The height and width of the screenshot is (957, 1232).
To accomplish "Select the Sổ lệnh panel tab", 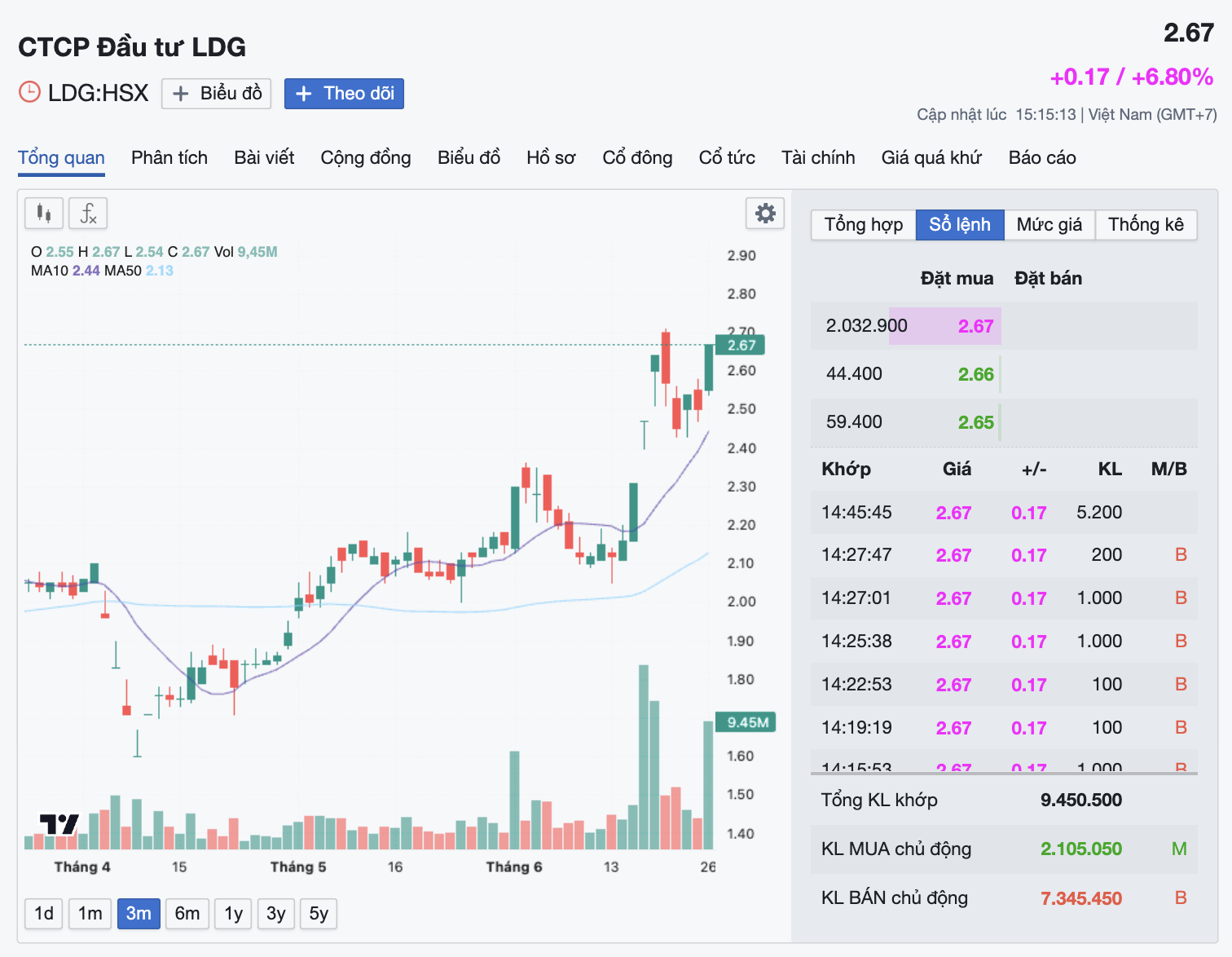I will [960, 224].
